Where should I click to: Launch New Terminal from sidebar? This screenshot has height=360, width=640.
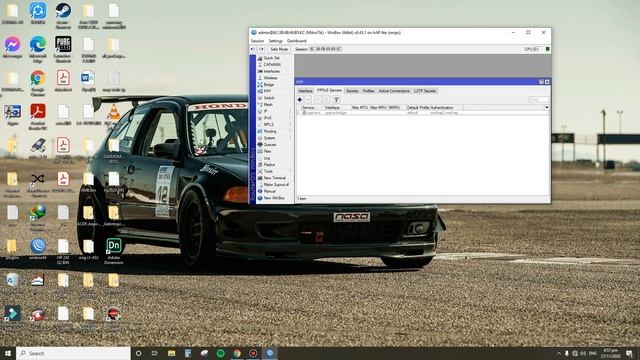[271, 178]
